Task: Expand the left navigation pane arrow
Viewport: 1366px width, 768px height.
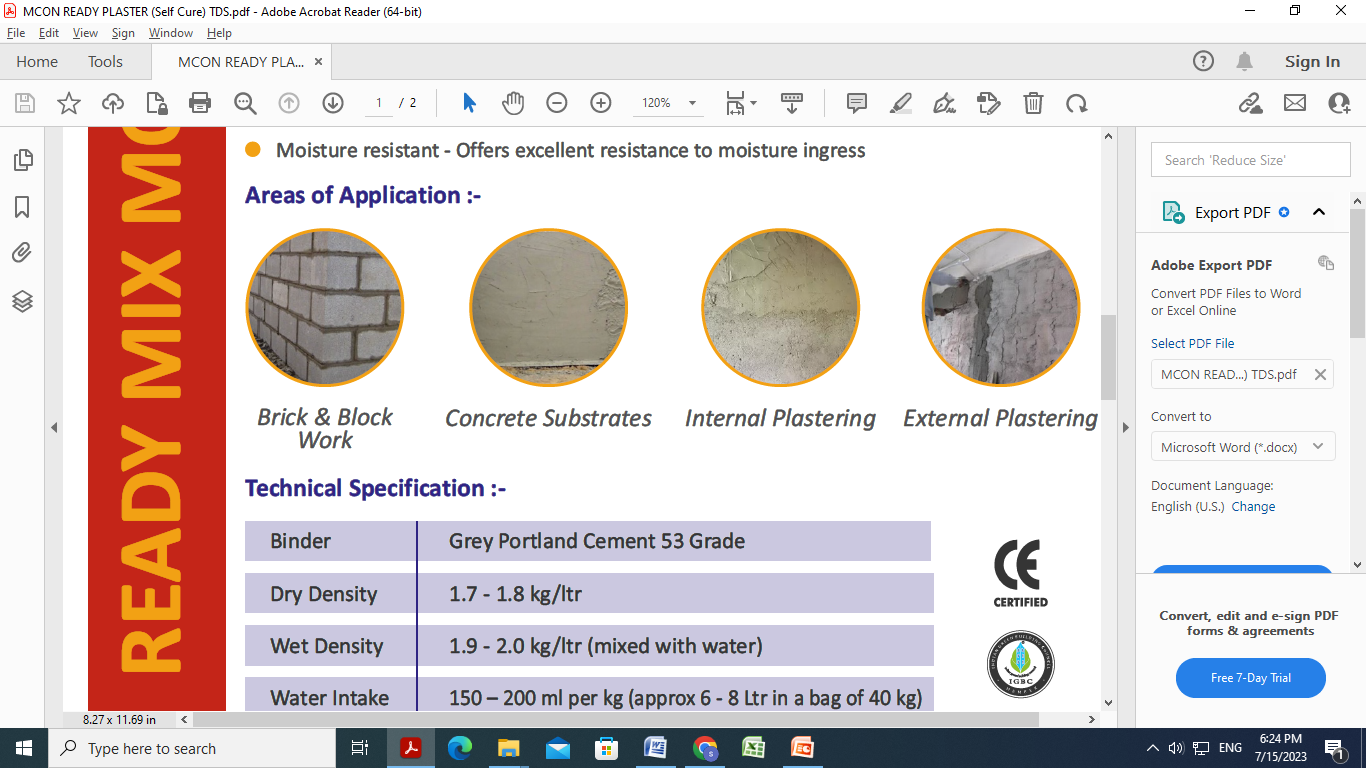Action: (x=54, y=427)
